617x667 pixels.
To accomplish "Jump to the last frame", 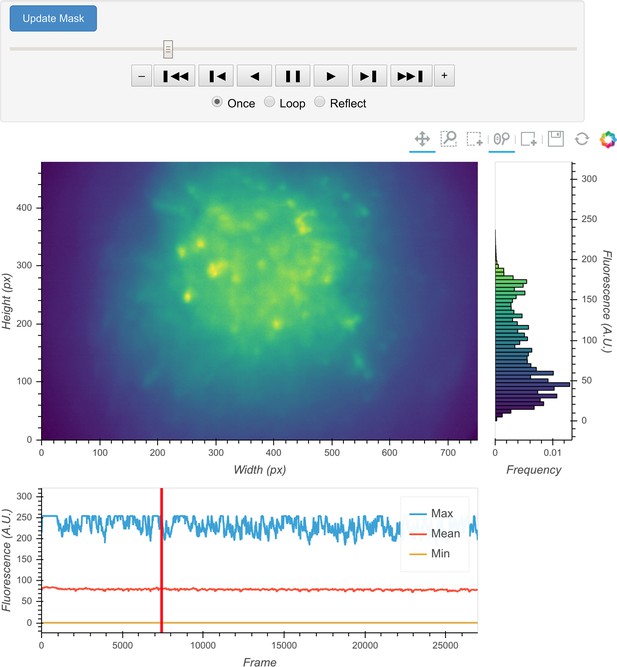I will coord(410,76).
